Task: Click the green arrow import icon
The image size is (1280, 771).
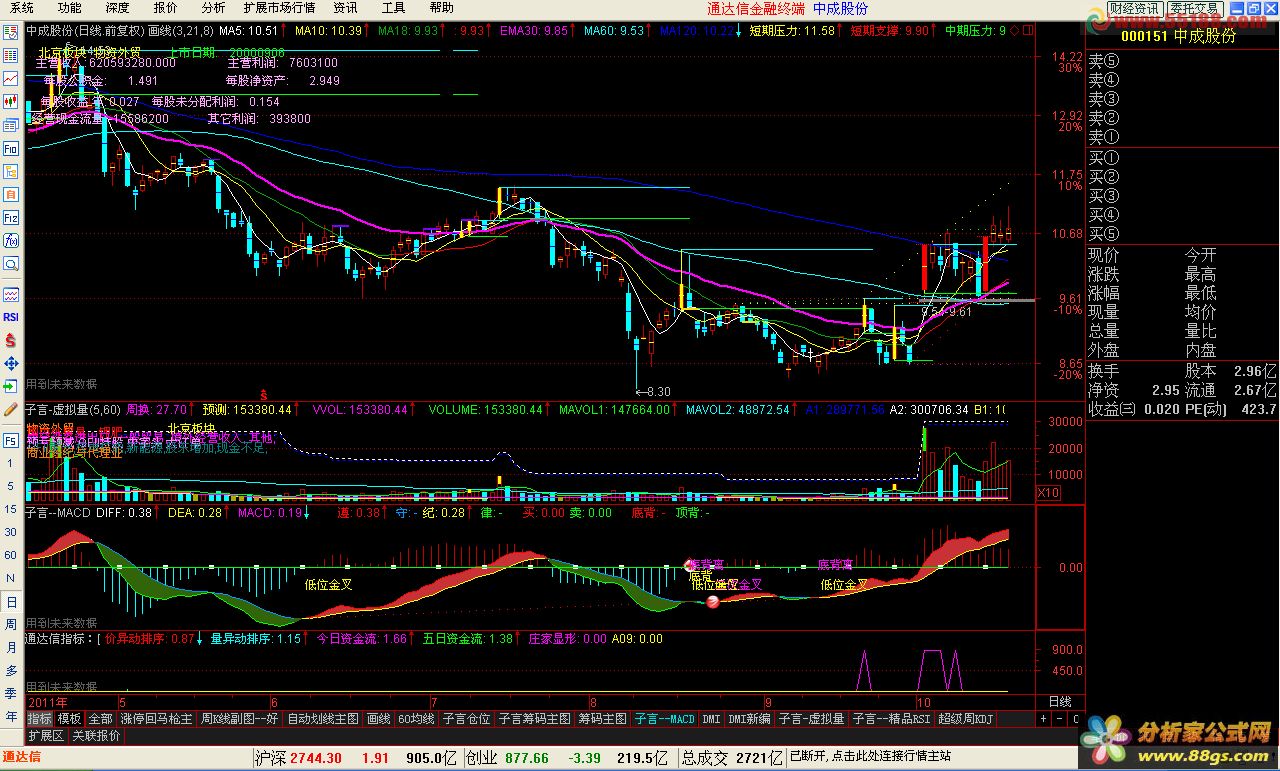Action: pos(11,386)
